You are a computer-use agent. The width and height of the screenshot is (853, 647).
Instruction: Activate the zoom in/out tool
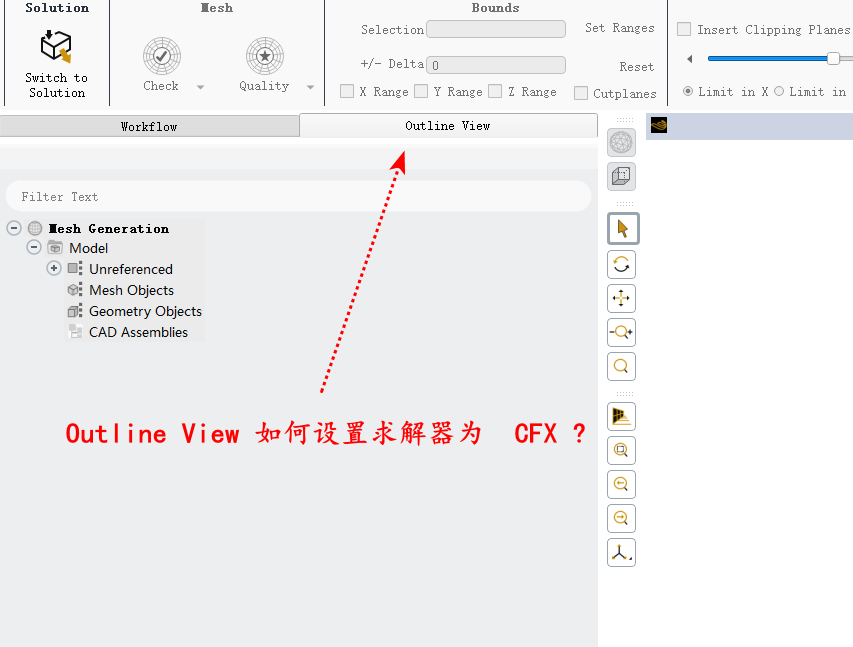[621, 332]
